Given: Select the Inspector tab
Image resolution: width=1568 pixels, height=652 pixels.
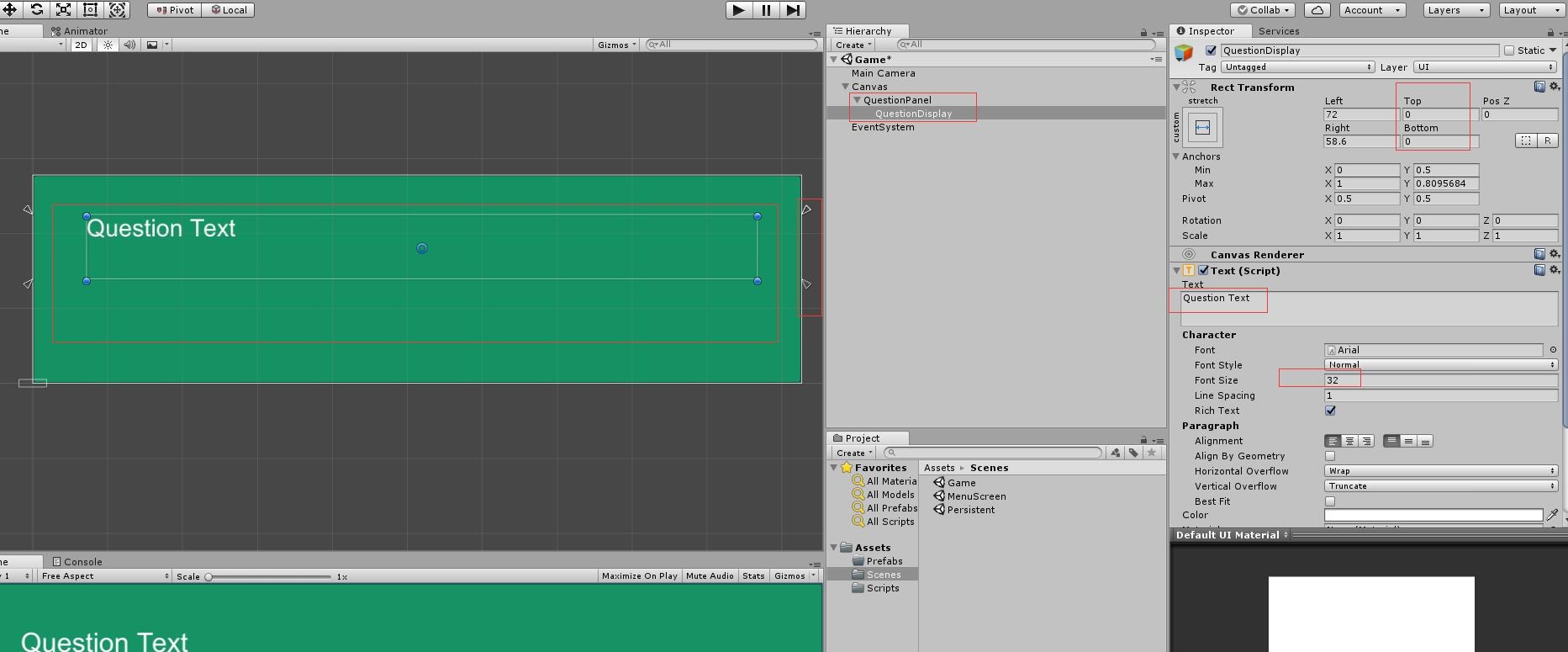Looking at the screenshot, I should click(1210, 31).
